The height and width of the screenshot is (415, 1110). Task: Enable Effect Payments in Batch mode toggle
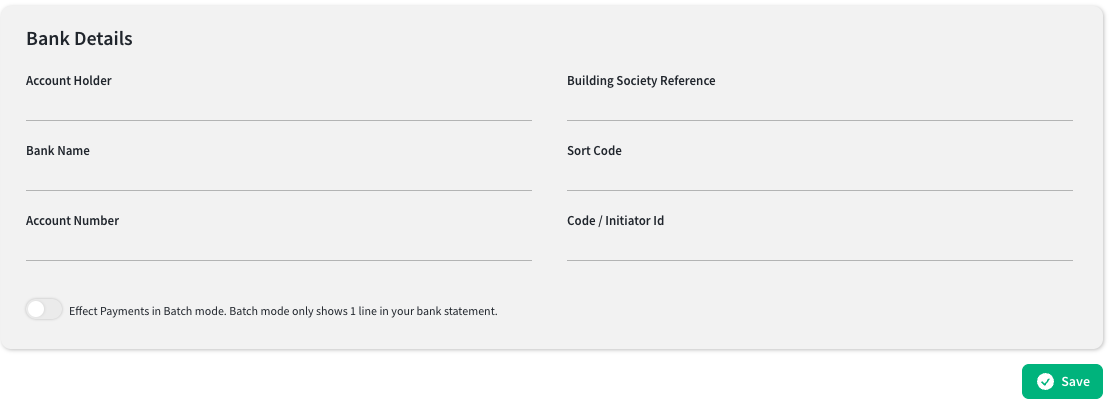pyautogui.click(x=44, y=309)
